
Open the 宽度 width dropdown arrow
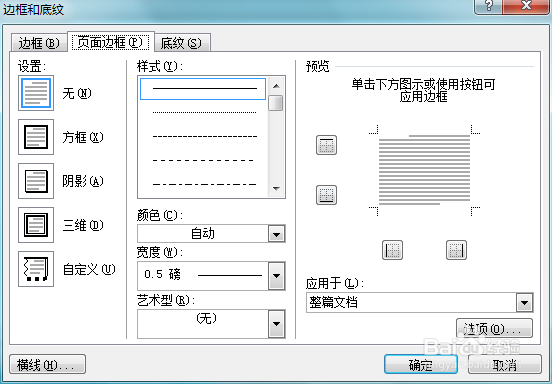click(276, 276)
